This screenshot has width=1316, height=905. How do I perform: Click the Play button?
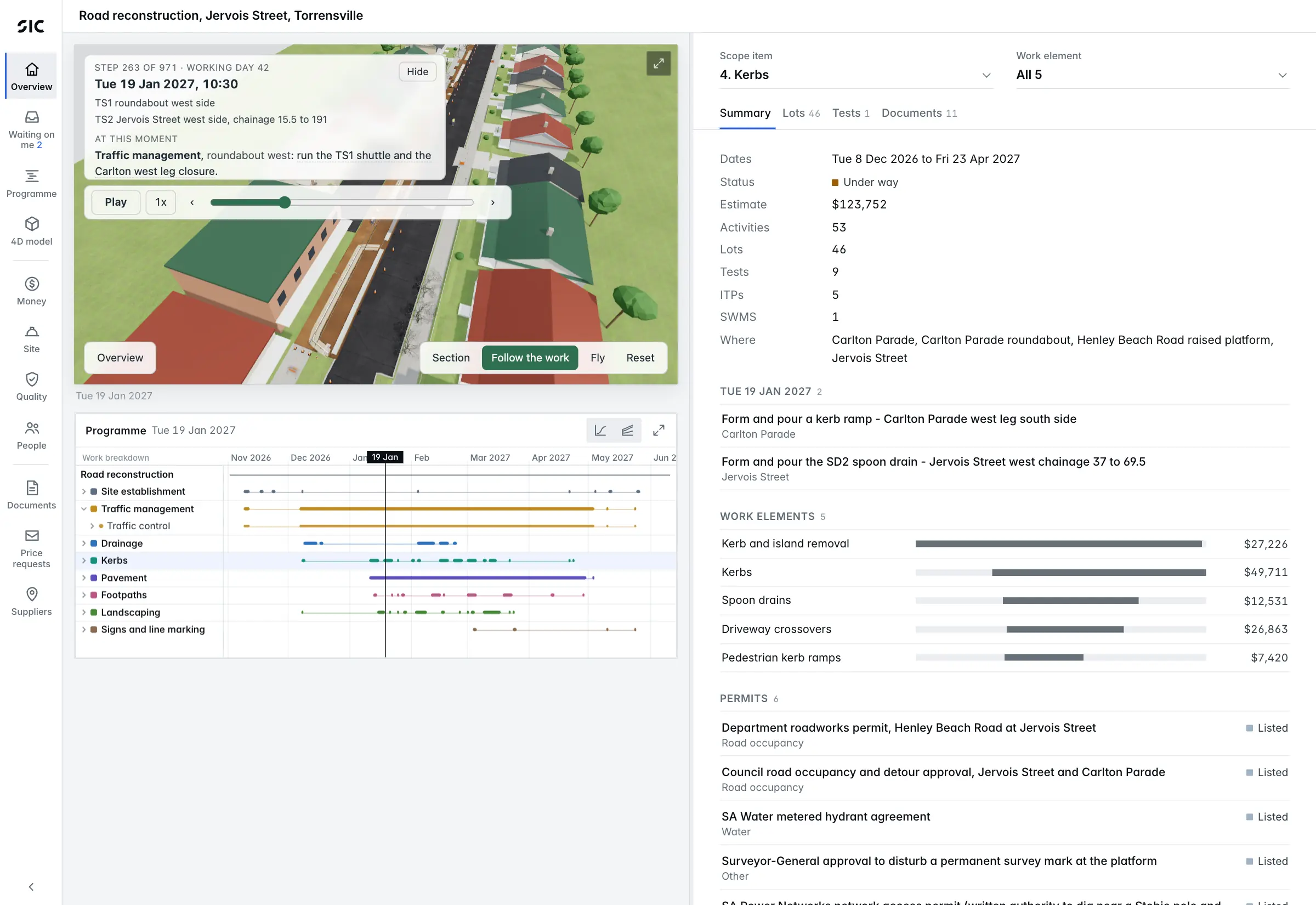pos(116,202)
